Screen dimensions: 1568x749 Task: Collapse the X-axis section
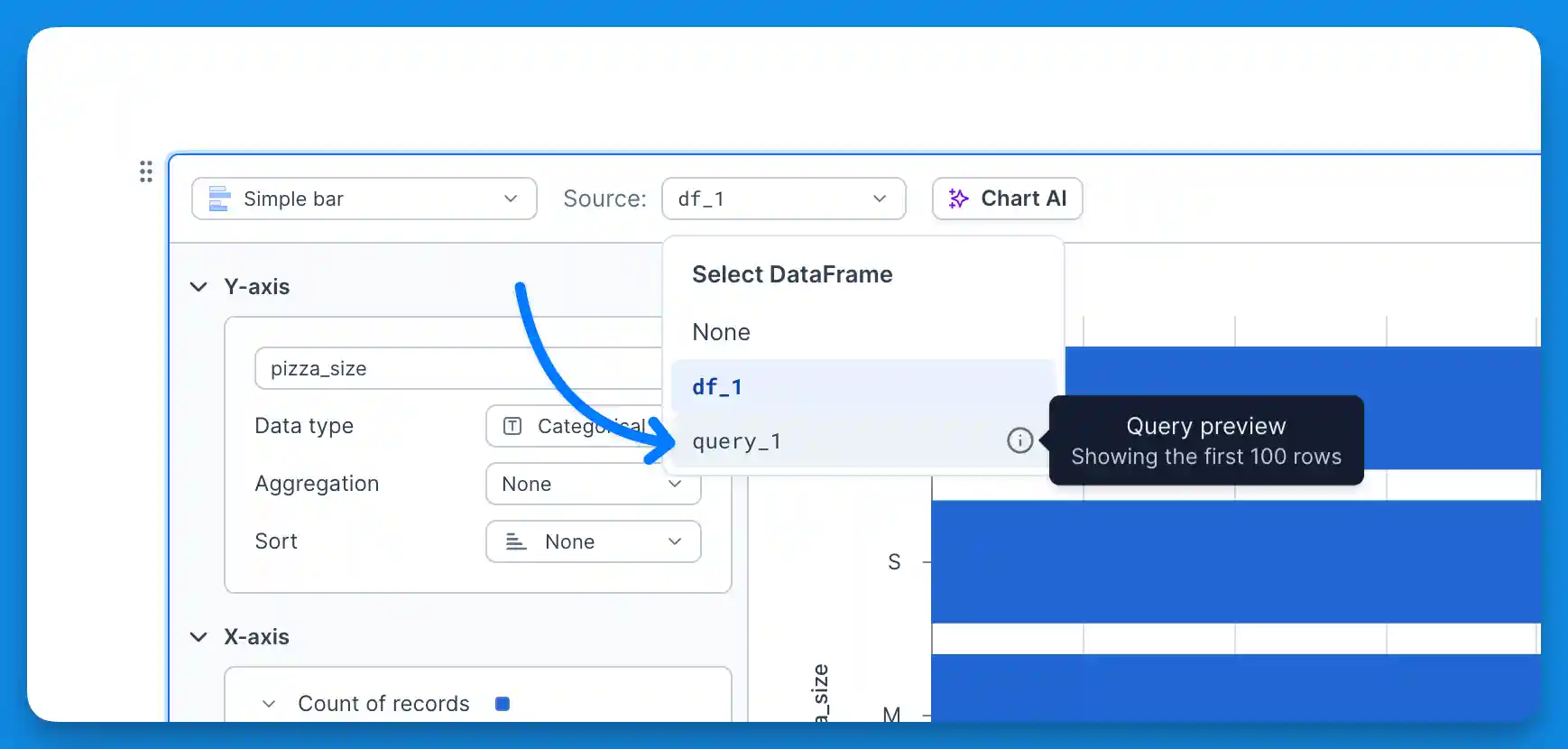click(x=198, y=636)
